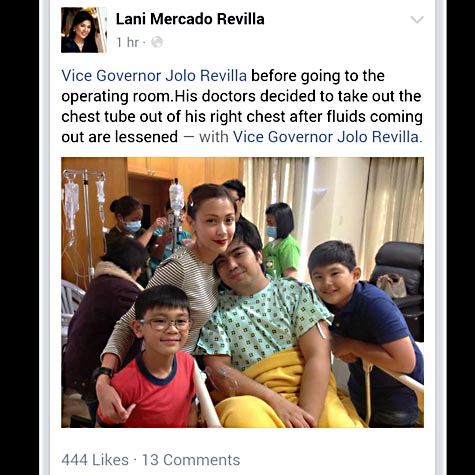Click the word 'with' before the tagged name
The width and height of the screenshot is (475, 475).
click(x=214, y=137)
